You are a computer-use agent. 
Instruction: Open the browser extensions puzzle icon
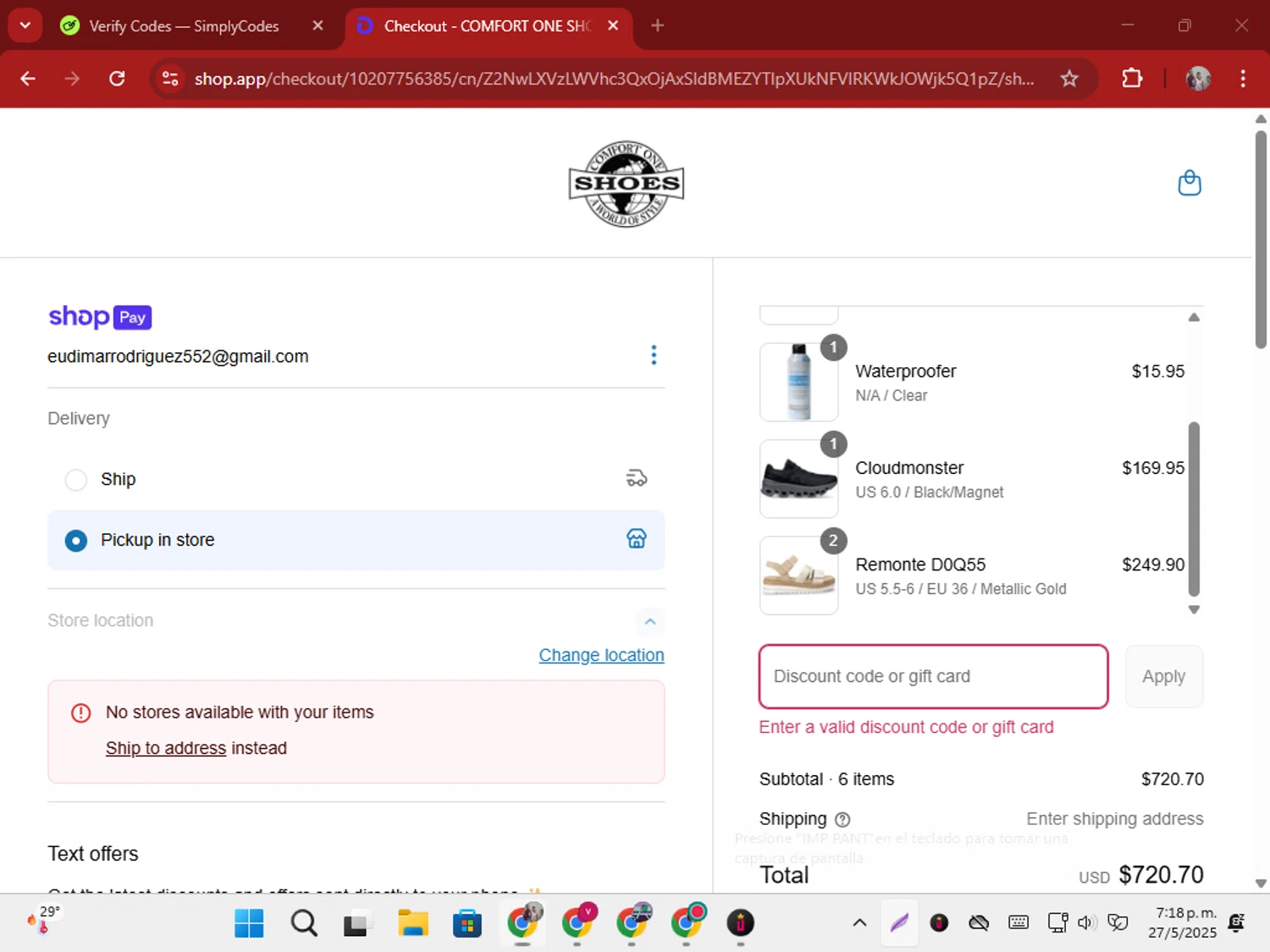click(1132, 79)
